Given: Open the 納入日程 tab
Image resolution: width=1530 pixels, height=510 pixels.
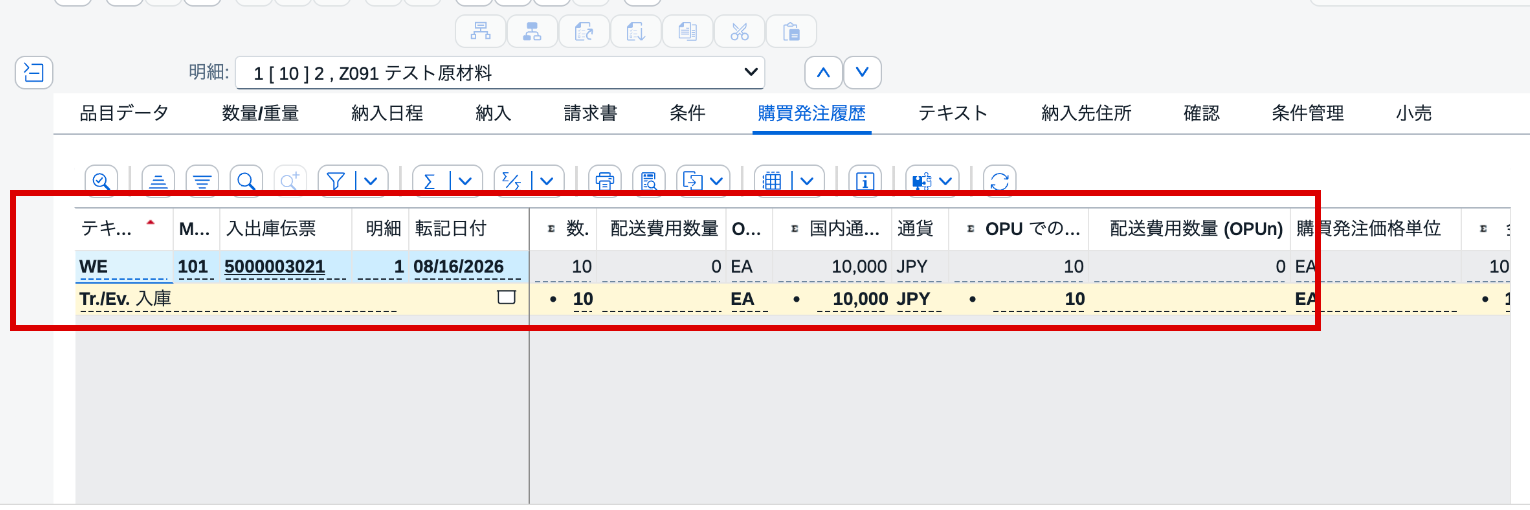Looking at the screenshot, I should pos(387,114).
